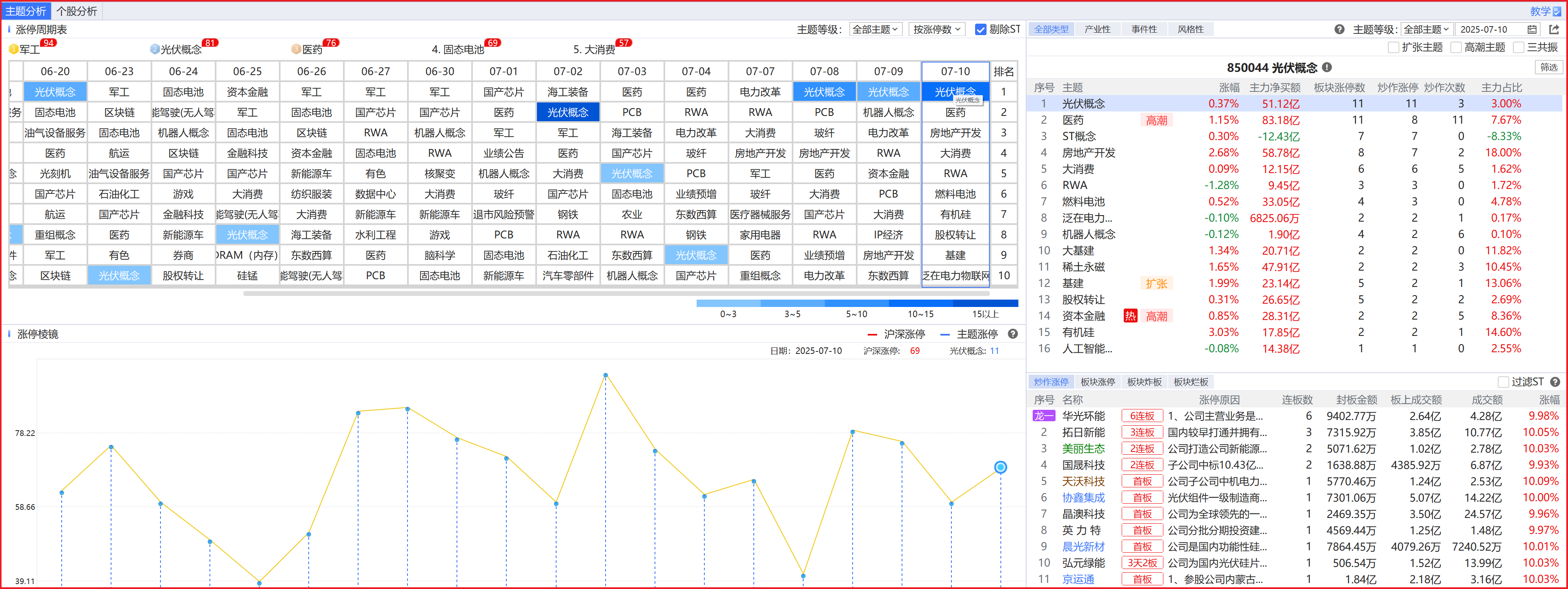Open the 天沃科技 stock link
This screenshot has height=589, width=1568.
[1083, 481]
